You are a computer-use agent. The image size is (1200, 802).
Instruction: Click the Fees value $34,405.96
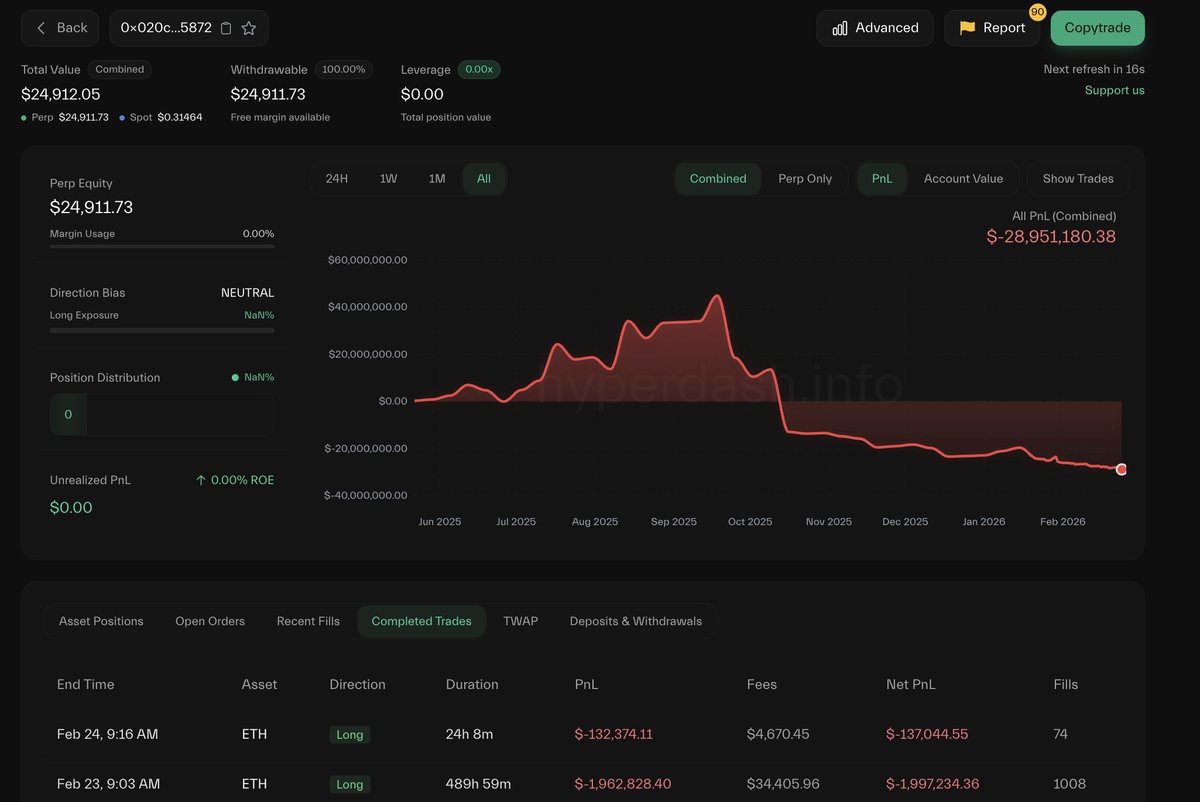[x=783, y=784]
